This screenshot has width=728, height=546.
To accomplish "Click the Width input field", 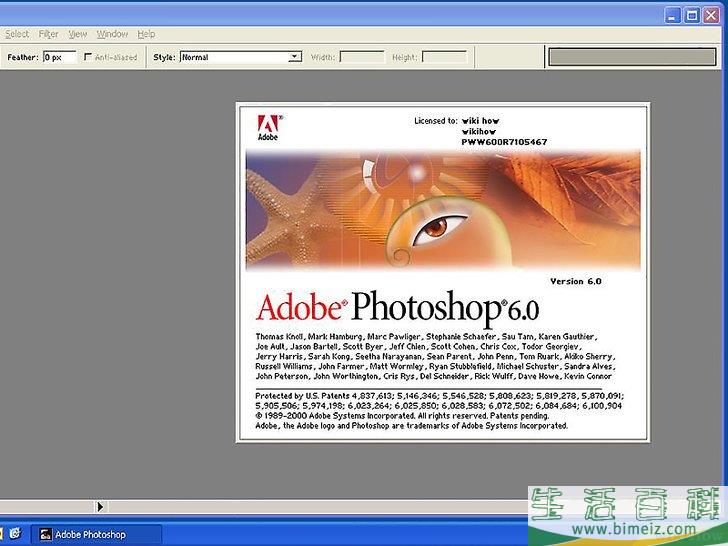I will coord(362,57).
